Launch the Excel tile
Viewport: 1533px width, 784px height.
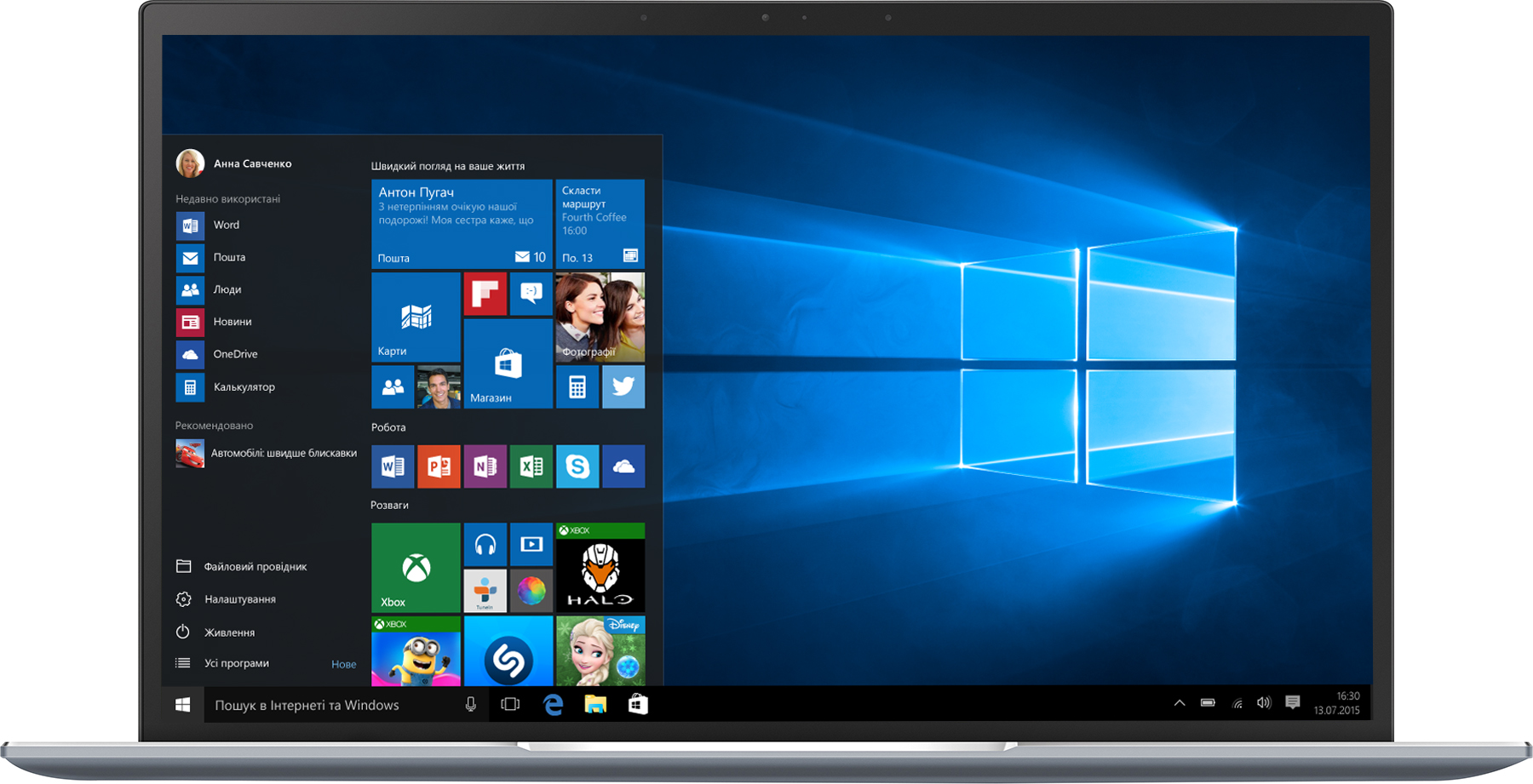point(531,466)
